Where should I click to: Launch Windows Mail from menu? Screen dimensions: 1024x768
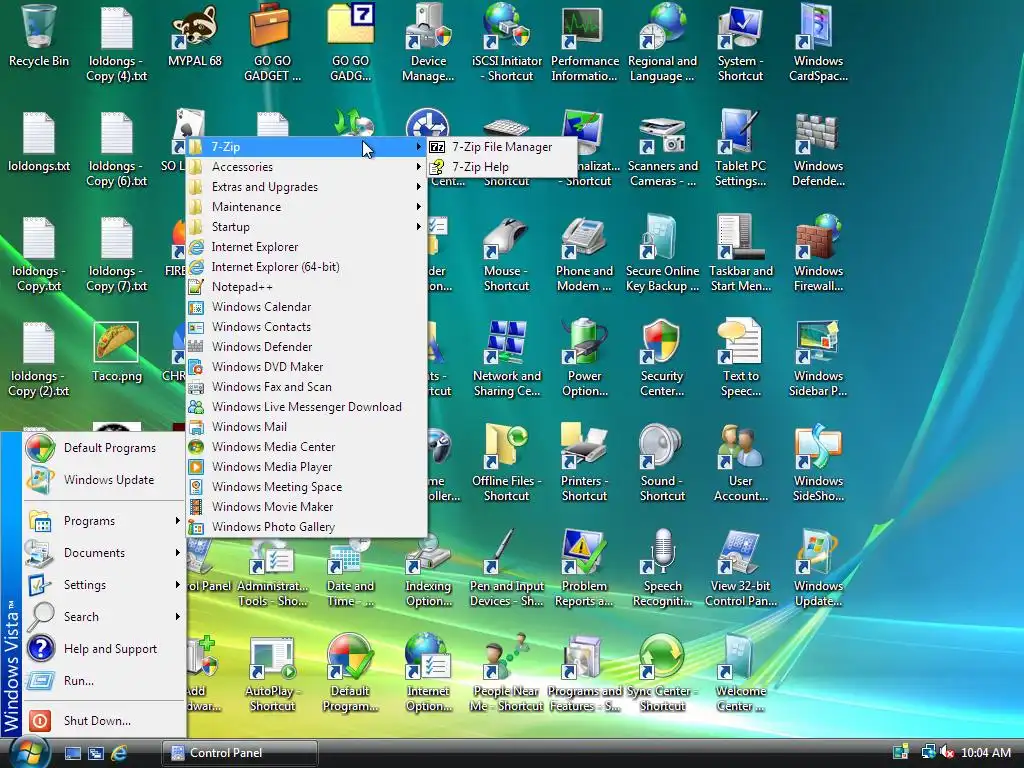tap(306, 426)
